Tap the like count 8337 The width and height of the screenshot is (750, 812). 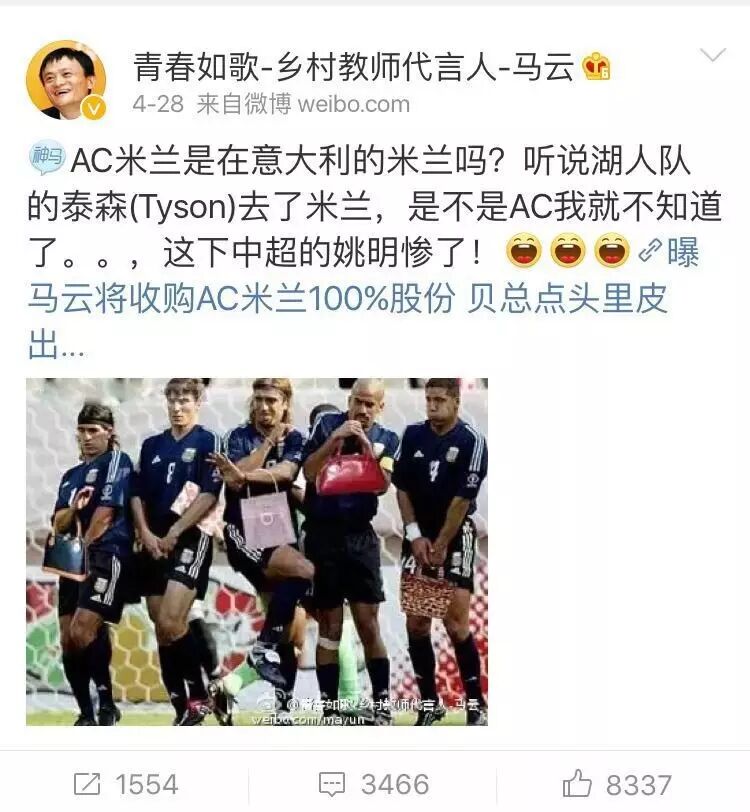pyautogui.click(x=639, y=785)
